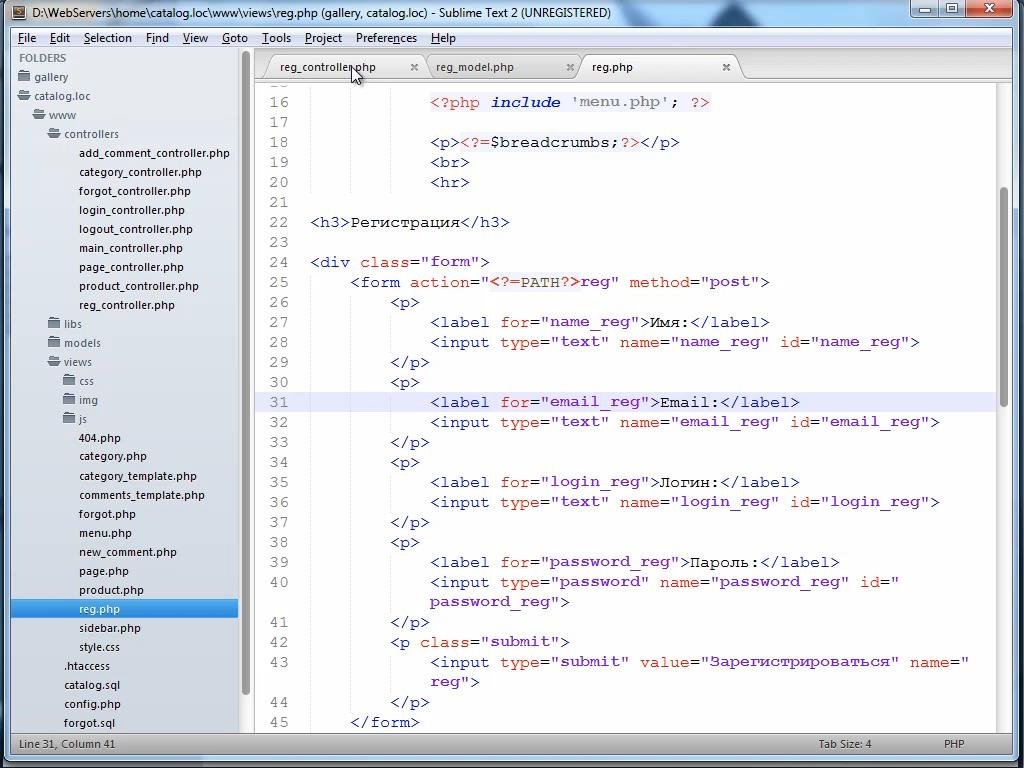Open login_controller.php file
Viewport: 1024px width, 768px height.
click(132, 210)
